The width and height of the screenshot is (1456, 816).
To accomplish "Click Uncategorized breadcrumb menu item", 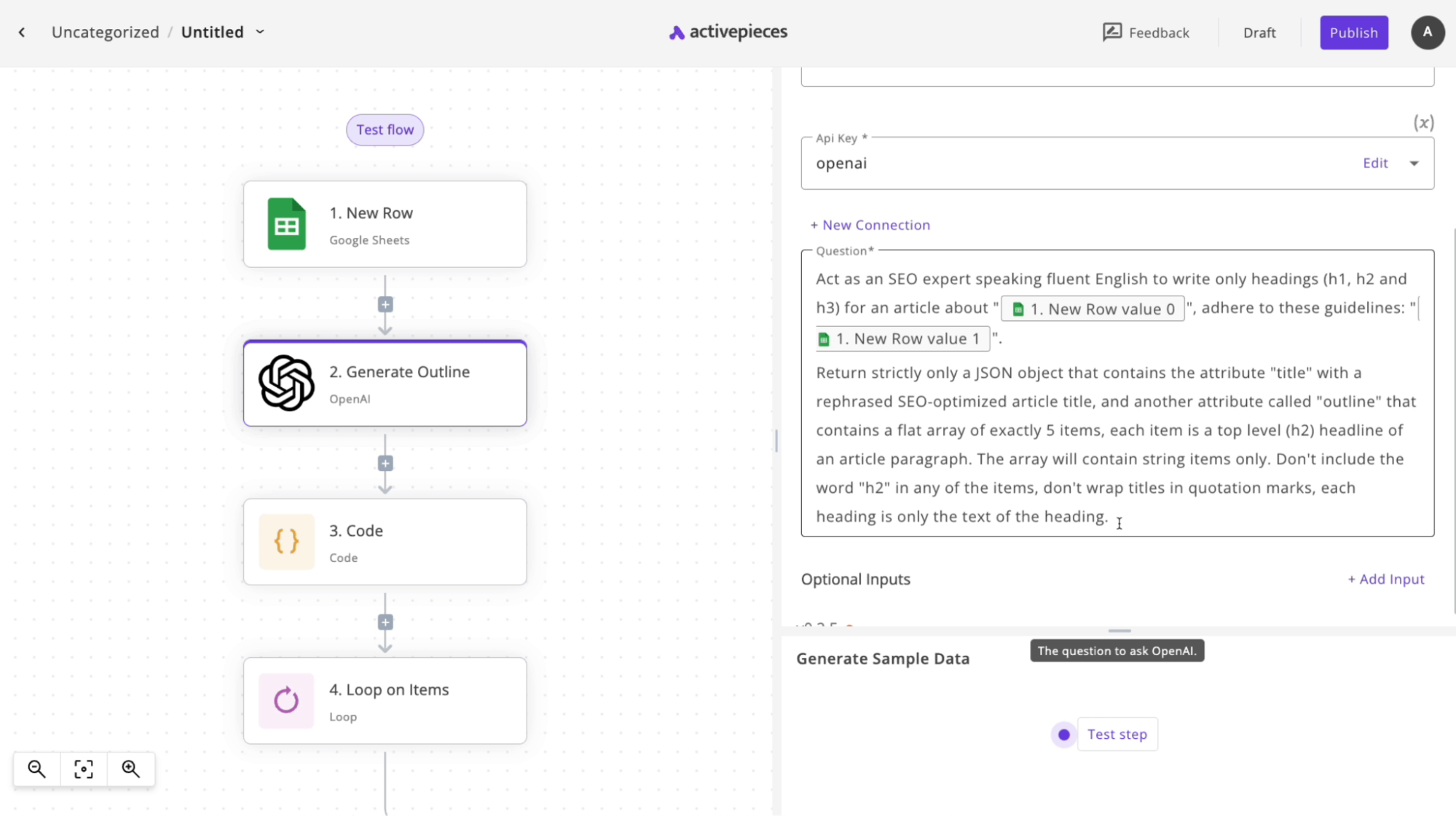I will 105,32.
